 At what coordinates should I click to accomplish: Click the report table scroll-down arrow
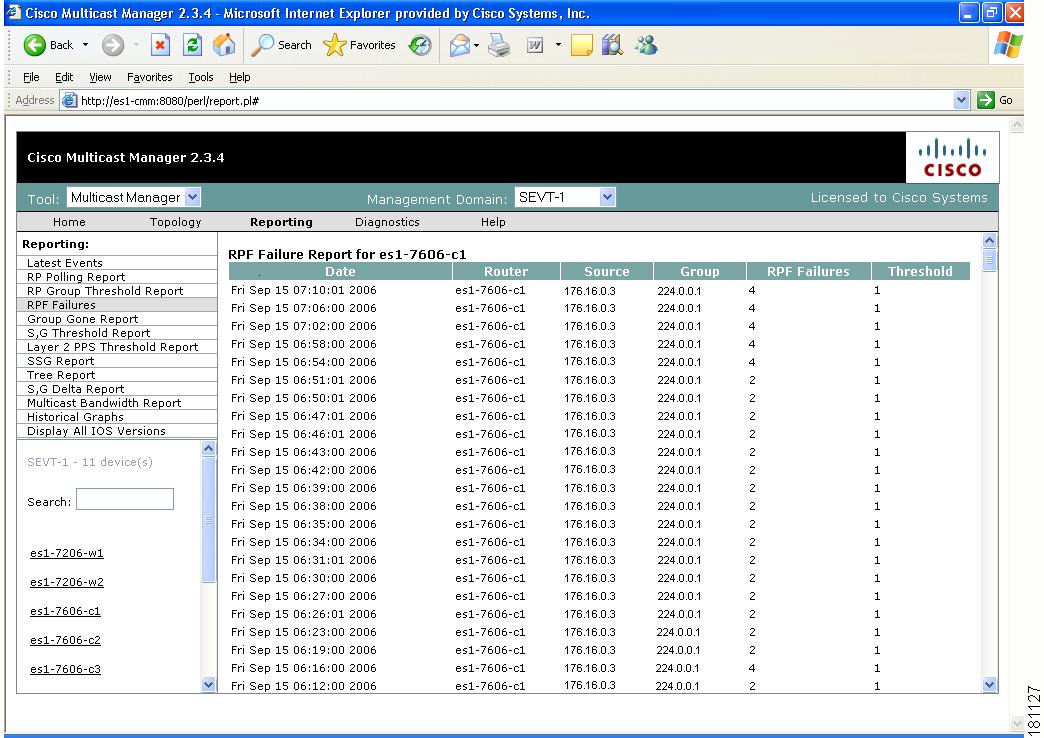point(989,685)
